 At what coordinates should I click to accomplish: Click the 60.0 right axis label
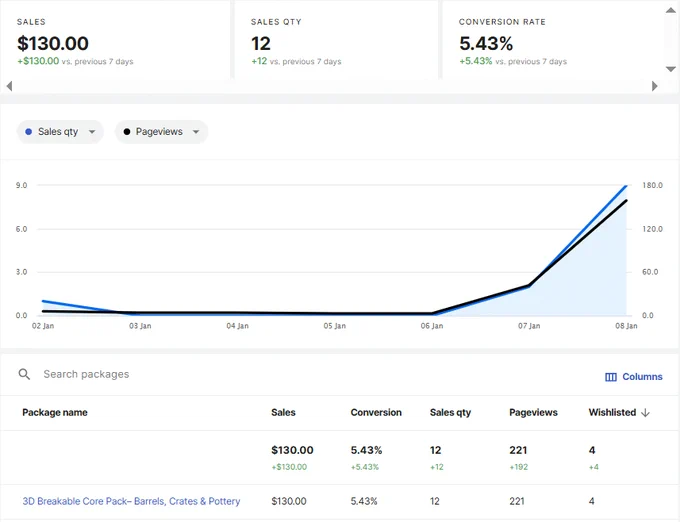[650, 272]
